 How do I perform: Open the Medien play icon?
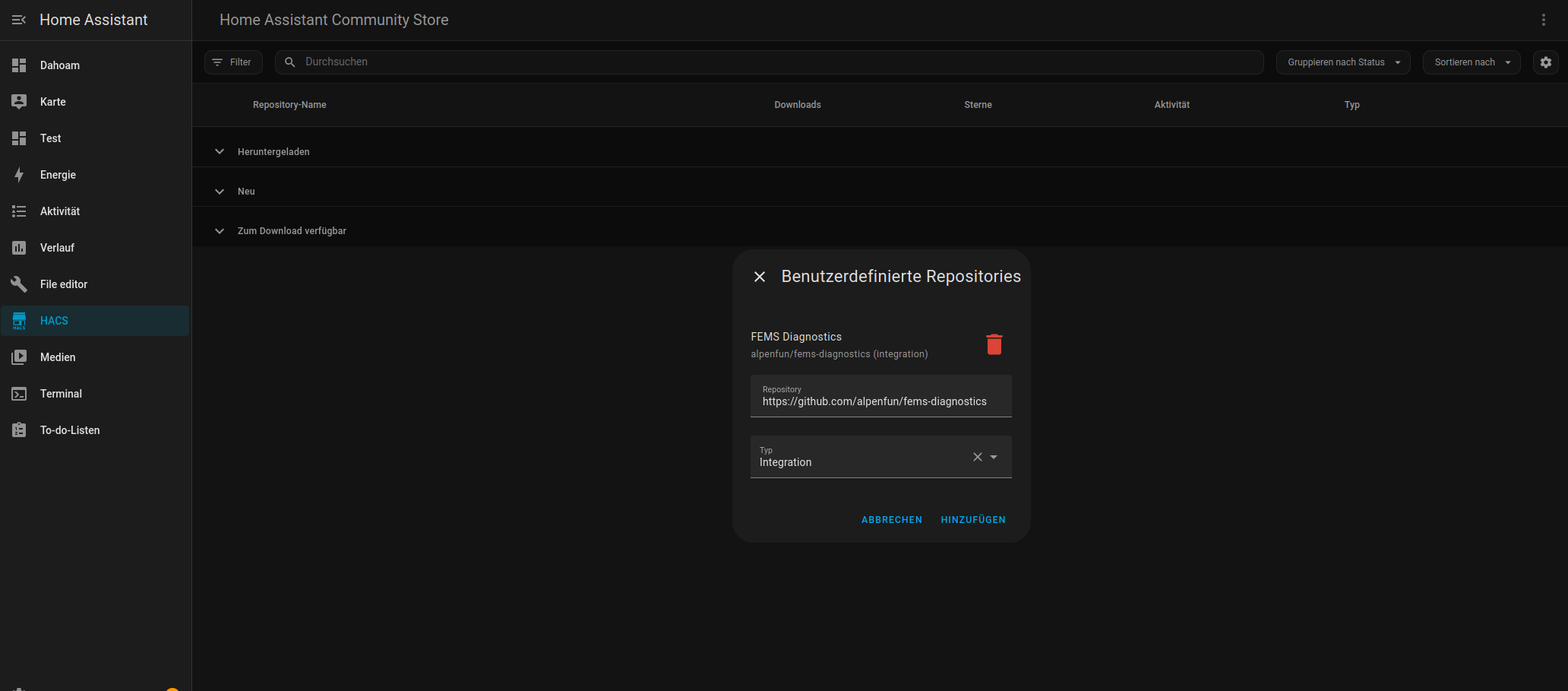point(19,357)
